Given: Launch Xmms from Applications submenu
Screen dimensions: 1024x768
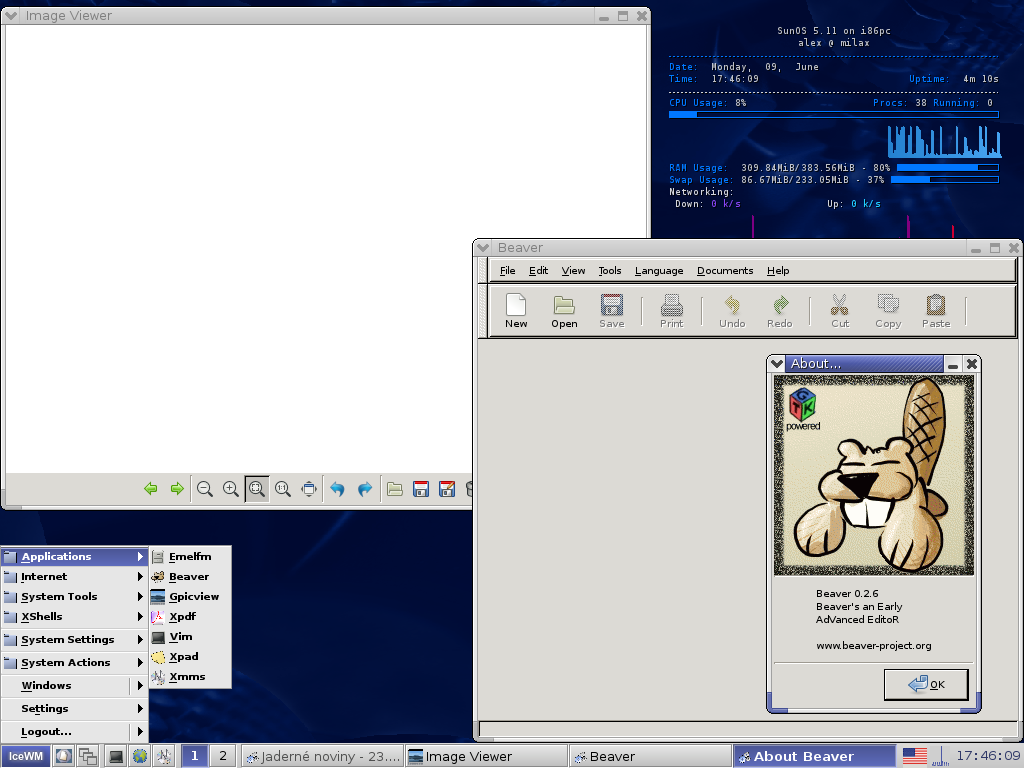Looking at the screenshot, I should click(x=190, y=677).
